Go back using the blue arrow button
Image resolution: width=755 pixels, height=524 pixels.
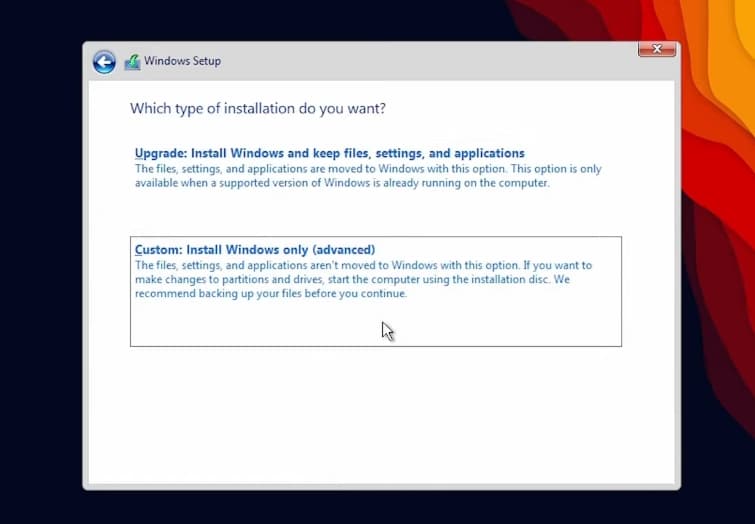pyautogui.click(x=104, y=62)
